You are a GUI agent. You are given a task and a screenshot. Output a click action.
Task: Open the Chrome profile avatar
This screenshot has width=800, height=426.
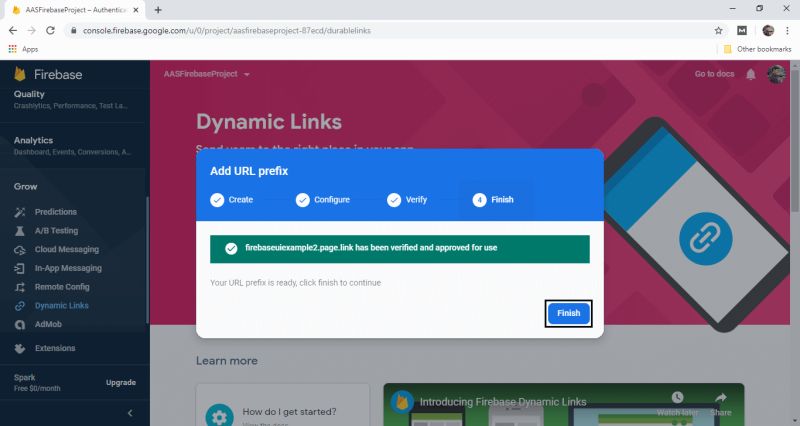tap(768, 31)
